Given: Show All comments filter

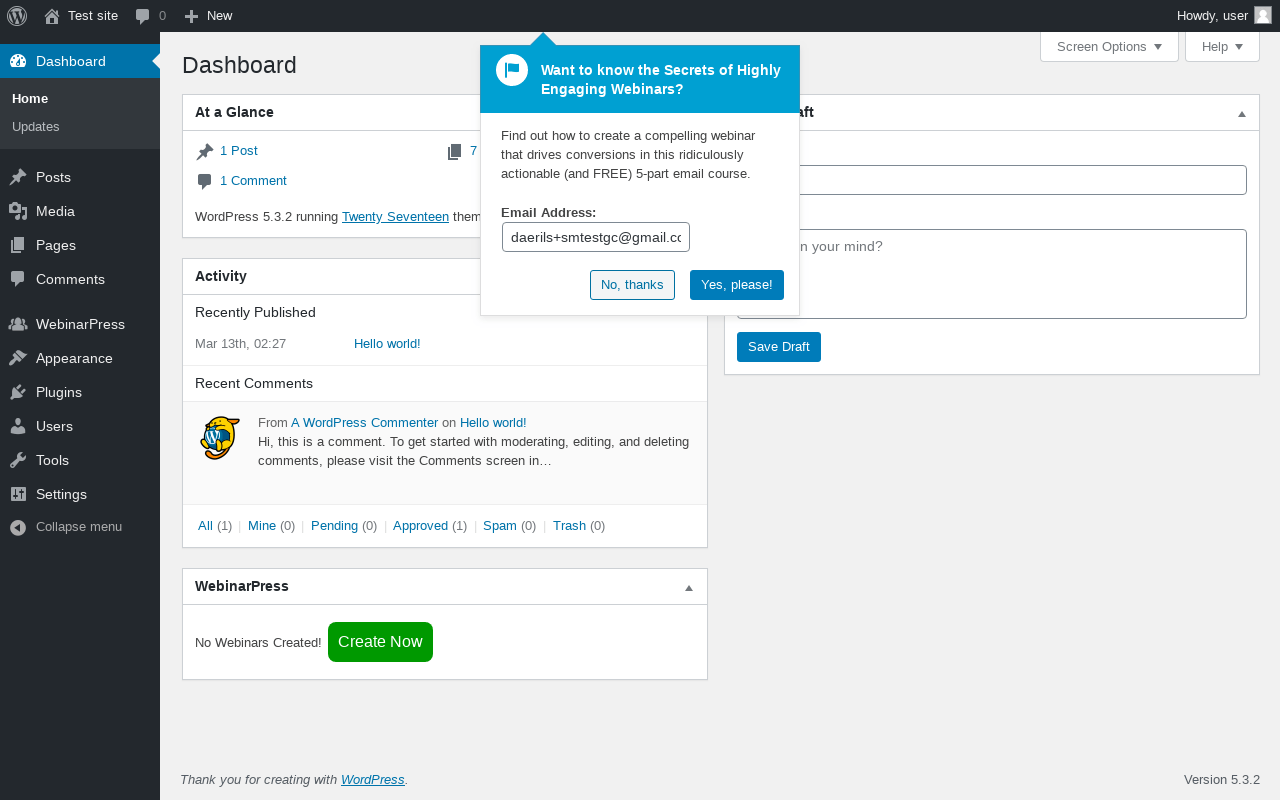Looking at the screenshot, I should coord(205,526).
